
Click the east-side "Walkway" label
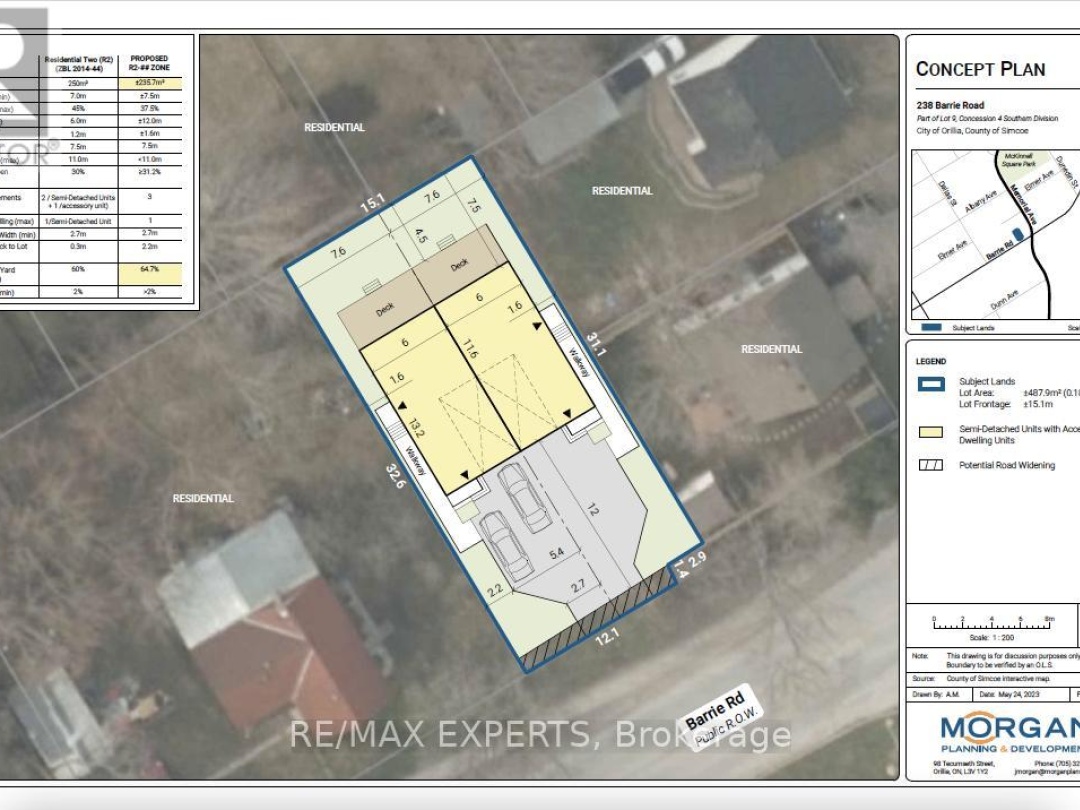click(x=580, y=361)
